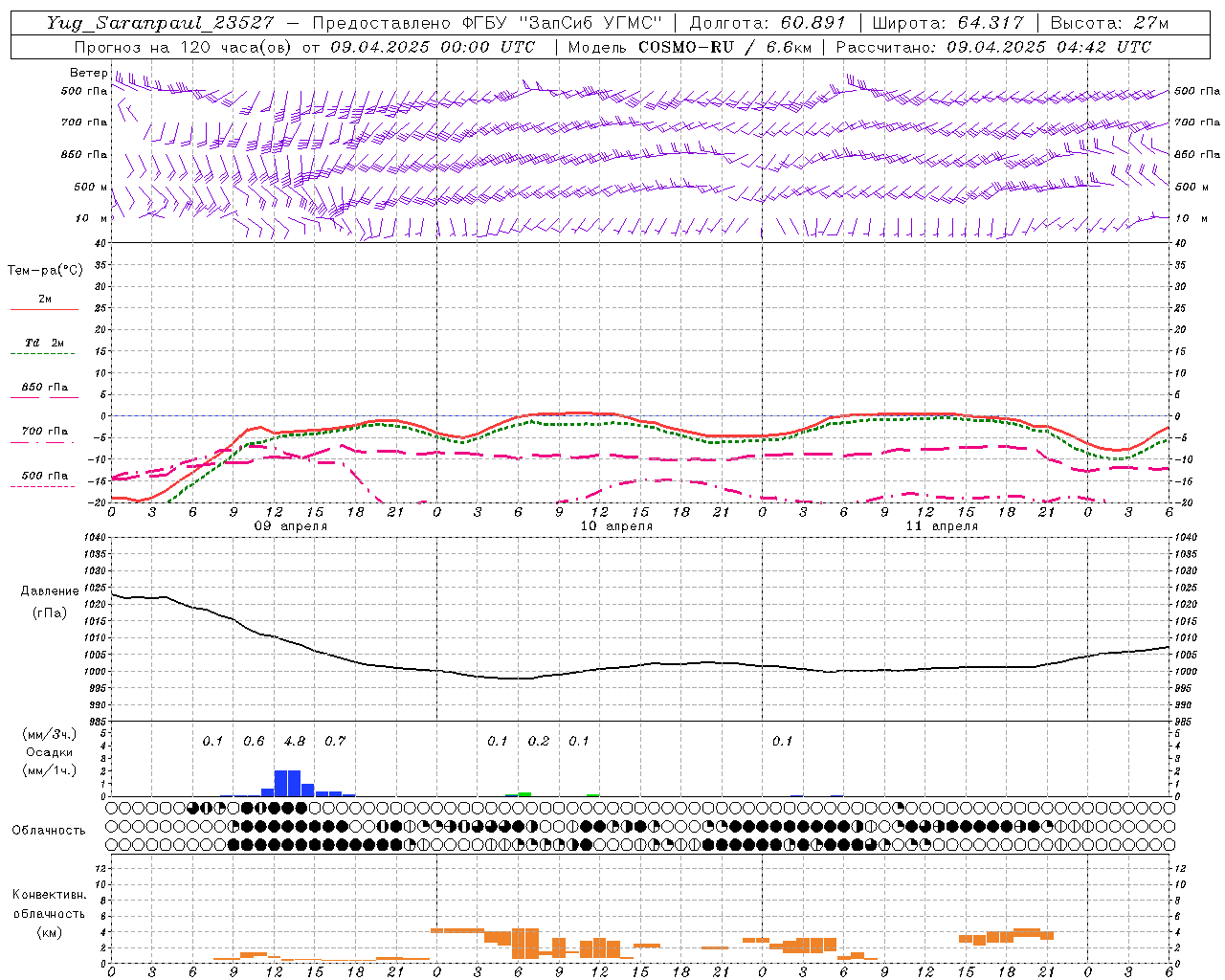
Task: Click the Осадки precipitation label
Action: pos(49,752)
